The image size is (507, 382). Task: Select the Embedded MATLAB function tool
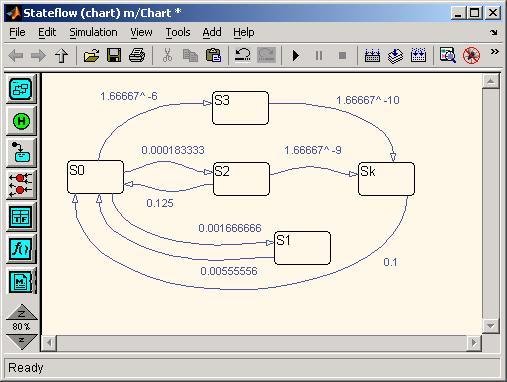point(21,282)
